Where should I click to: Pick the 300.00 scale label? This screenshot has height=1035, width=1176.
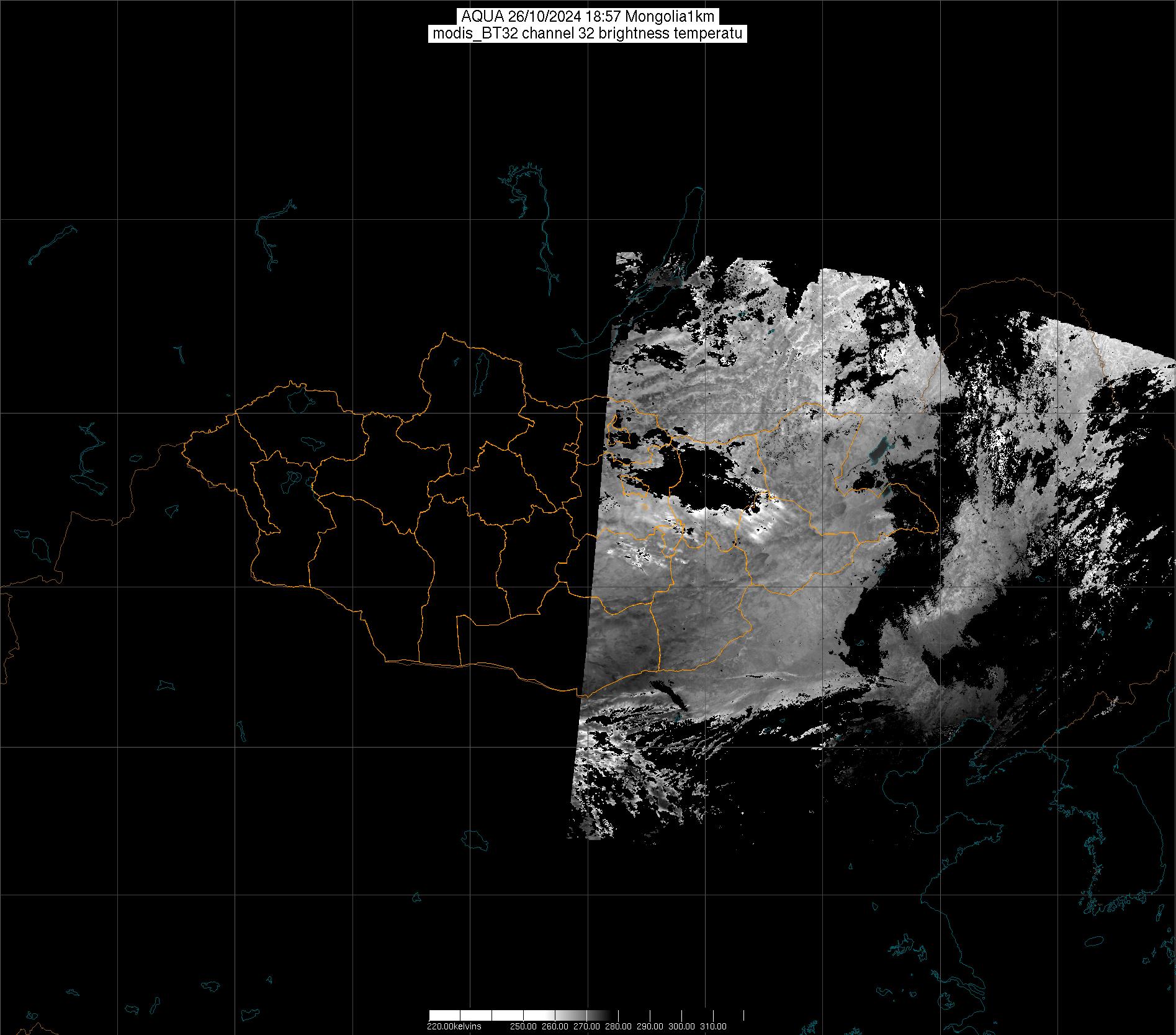(682, 1026)
